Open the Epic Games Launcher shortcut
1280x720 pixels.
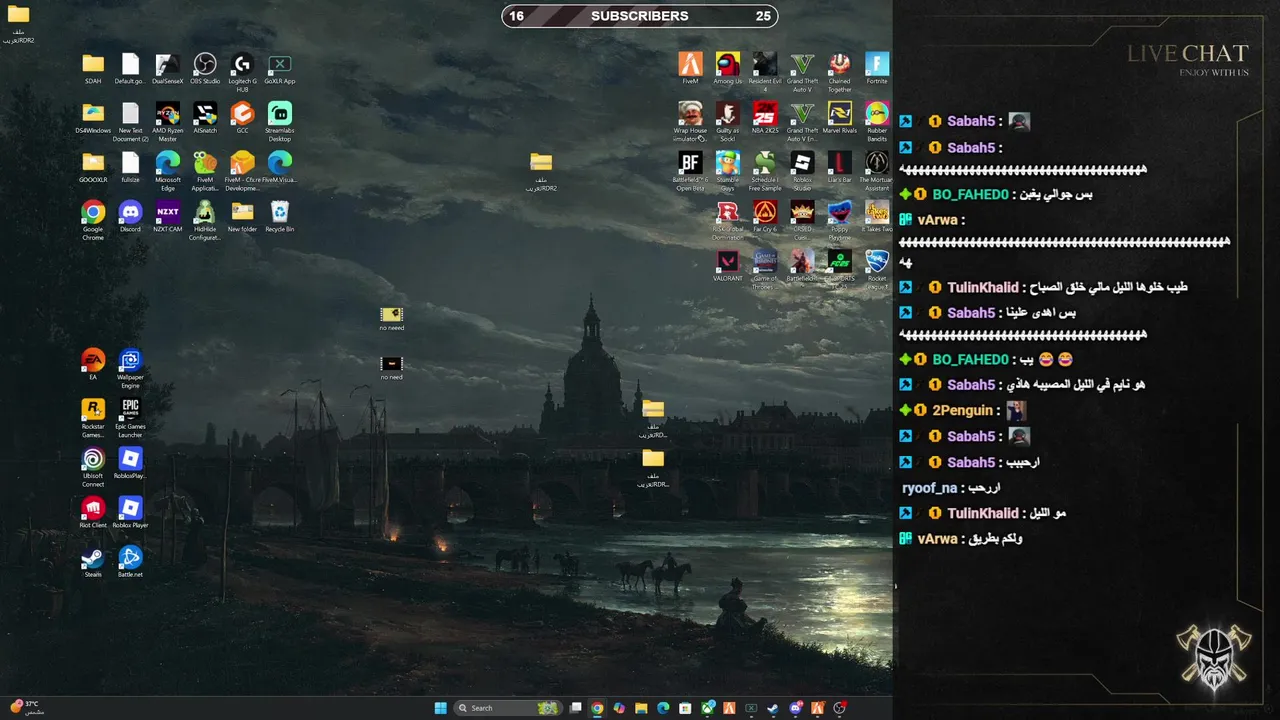tap(130, 417)
